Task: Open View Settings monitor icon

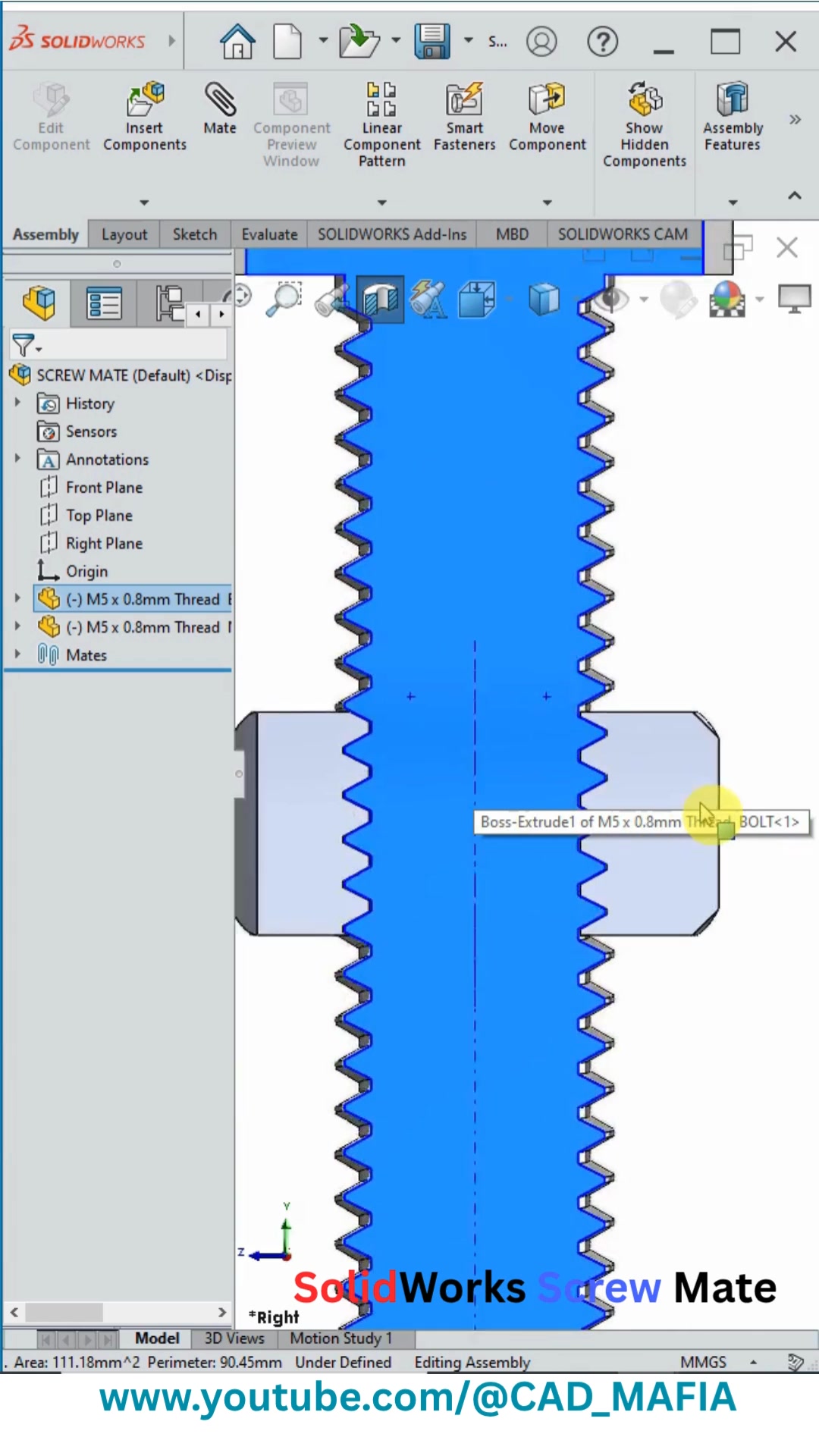Action: coord(794,299)
